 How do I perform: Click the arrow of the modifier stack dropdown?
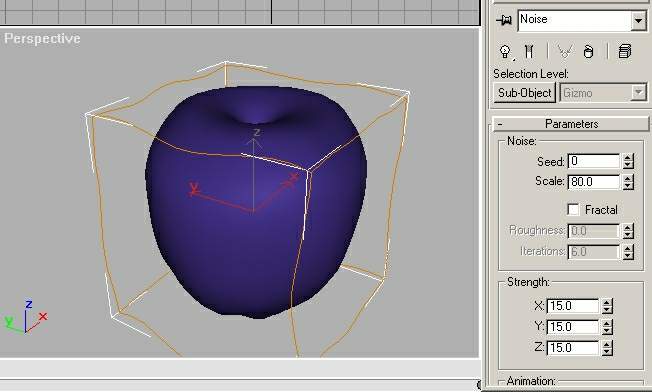(x=638, y=21)
